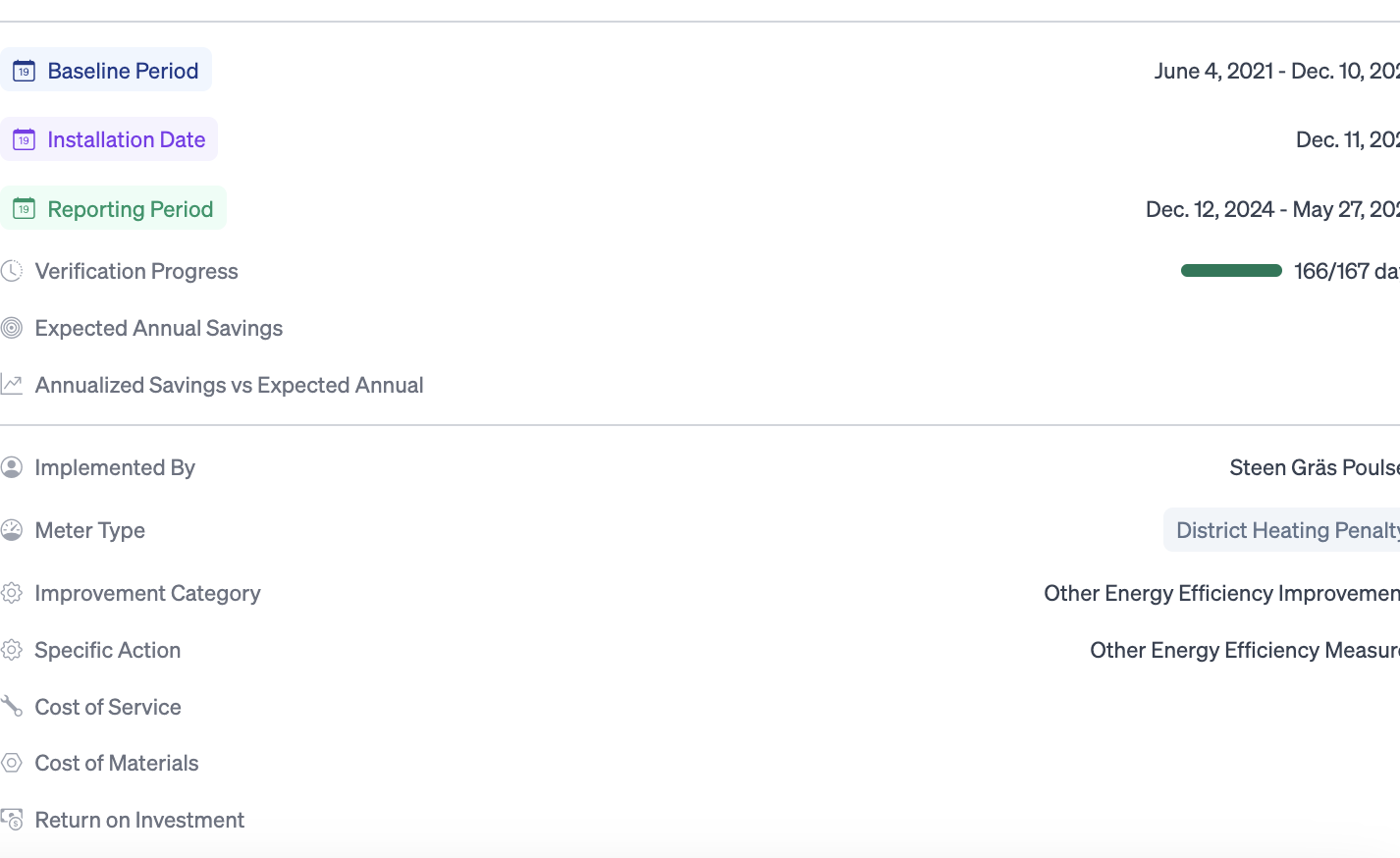This screenshot has height=858, width=1400.
Task: Click the Annualized Savings trend chart icon
Action: (12, 385)
